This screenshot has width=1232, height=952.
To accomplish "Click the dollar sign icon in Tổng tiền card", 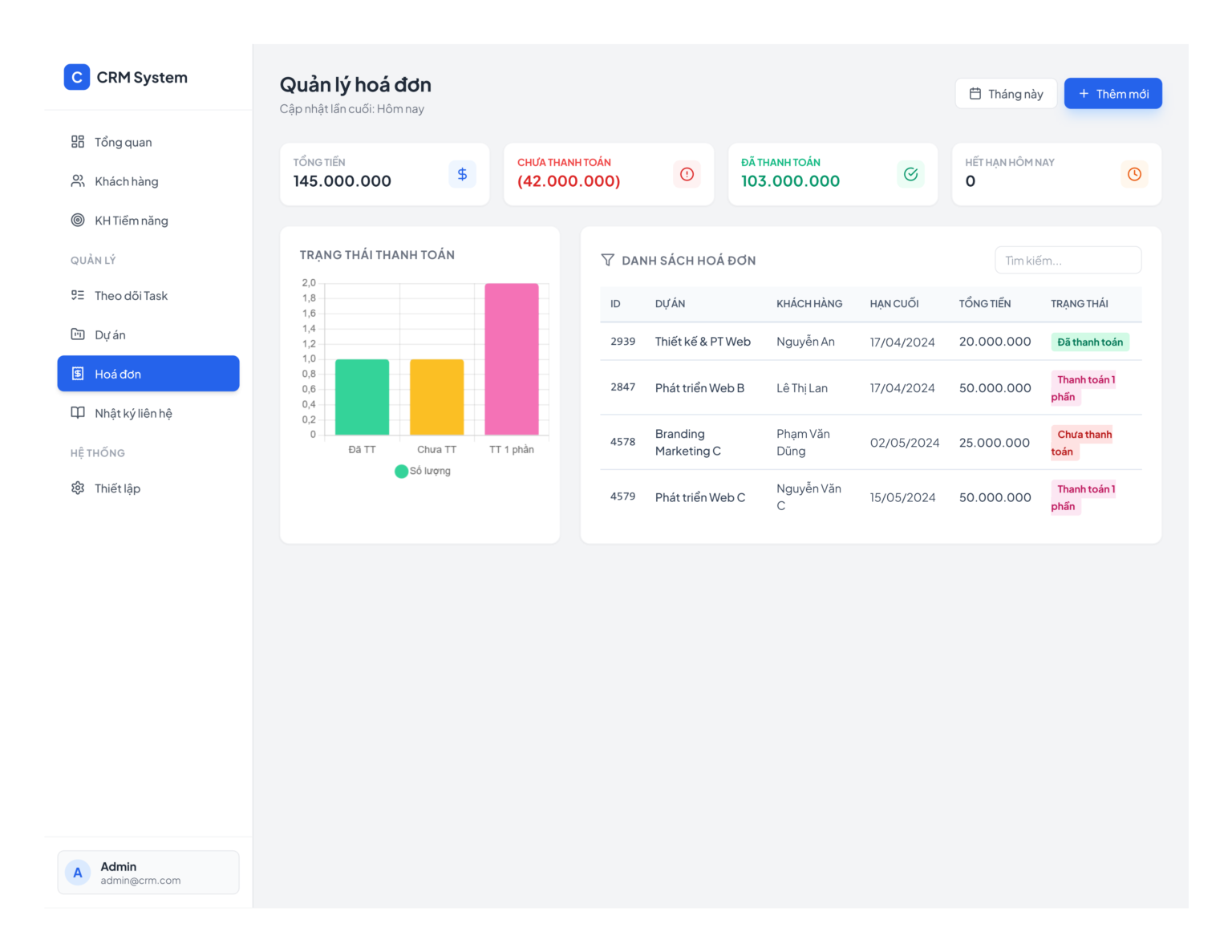I will (x=462, y=174).
